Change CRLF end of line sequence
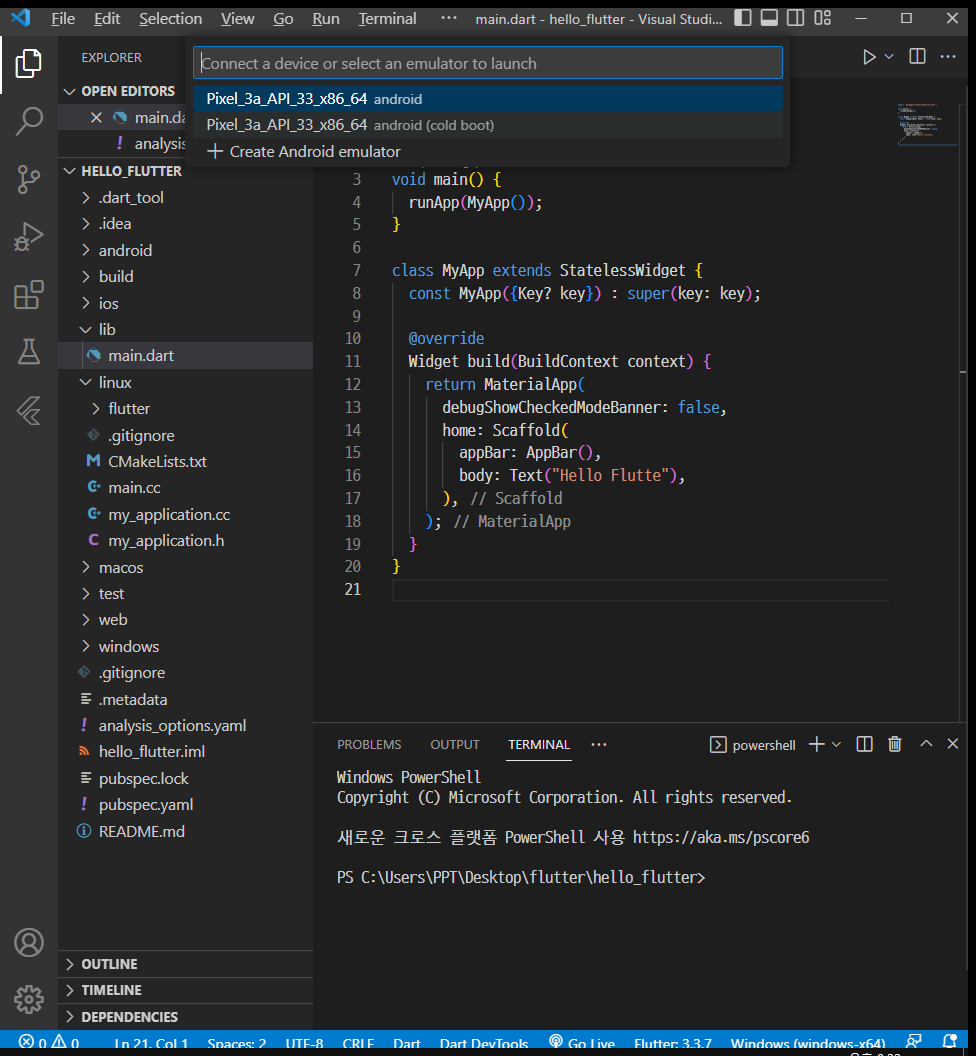This screenshot has height=1056, width=976. [x=358, y=1044]
